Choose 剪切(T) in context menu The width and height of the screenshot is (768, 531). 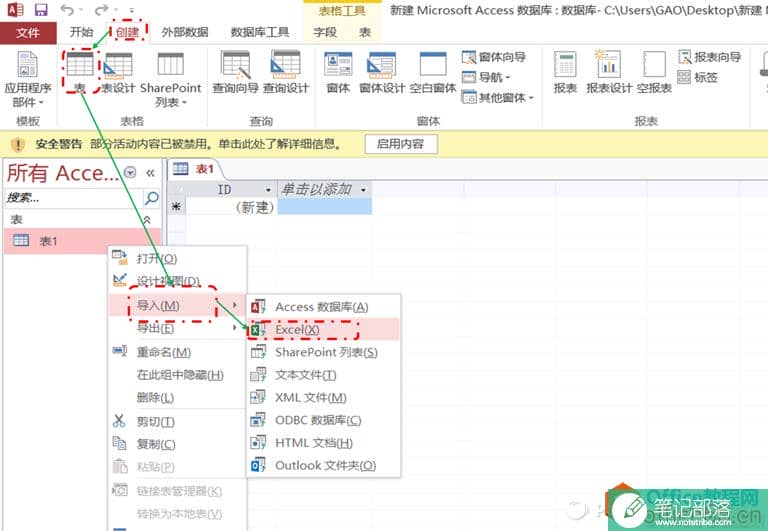coord(177,421)
